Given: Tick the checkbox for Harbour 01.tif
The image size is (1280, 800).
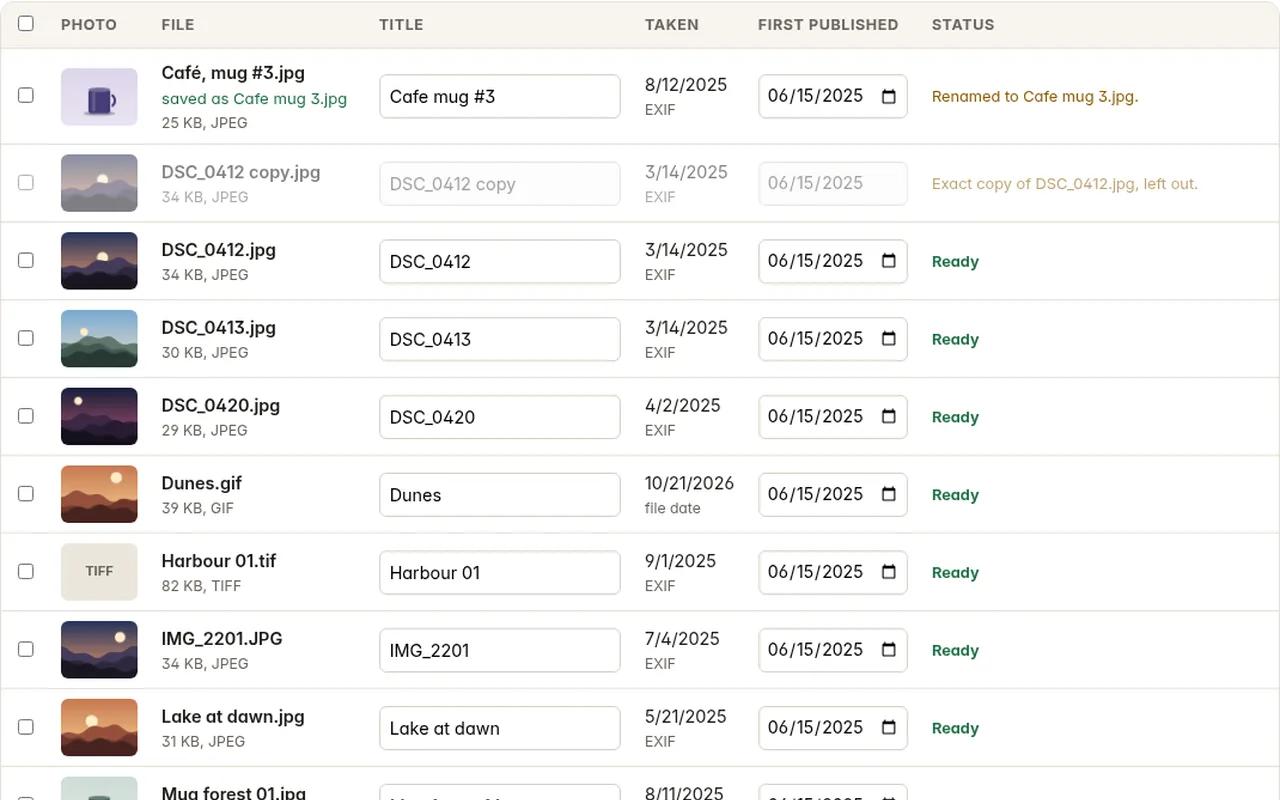Looking at the screenshot, I should (26, 571).
